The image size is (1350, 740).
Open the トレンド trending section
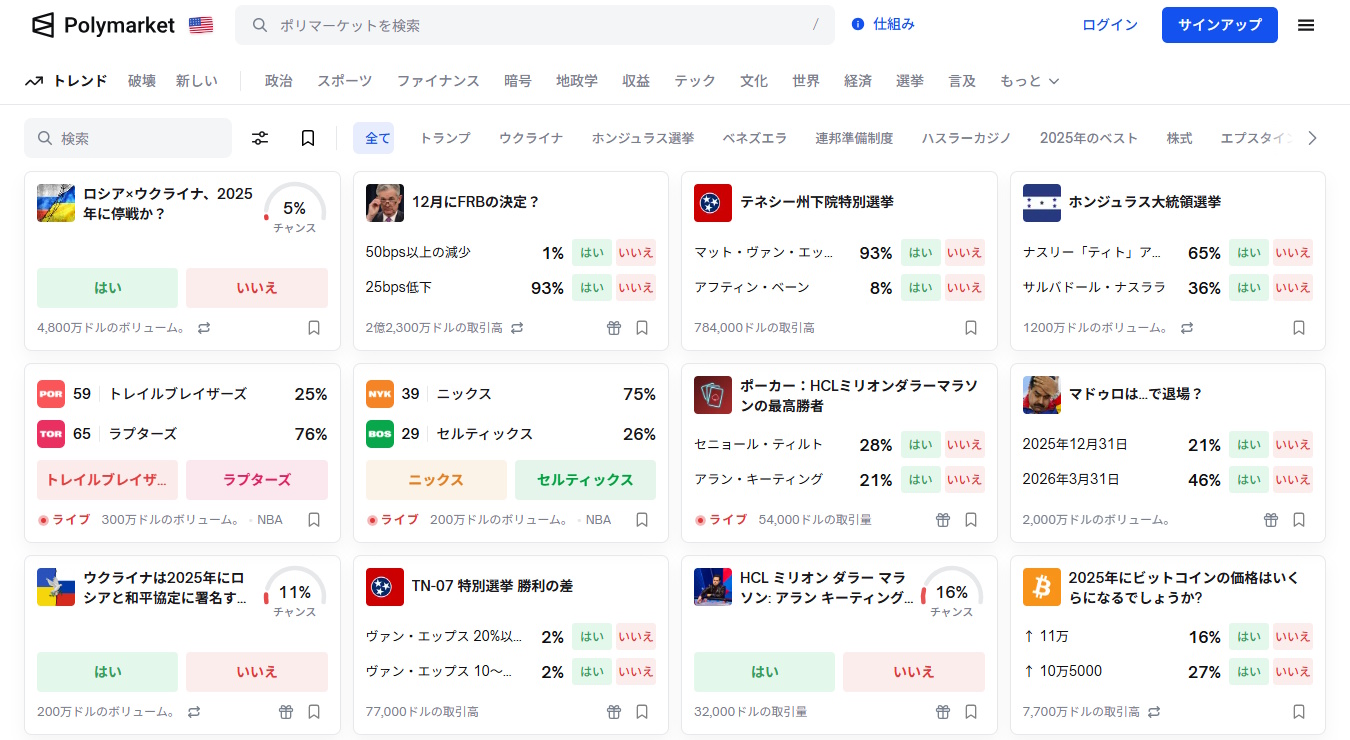pos(66,81)
